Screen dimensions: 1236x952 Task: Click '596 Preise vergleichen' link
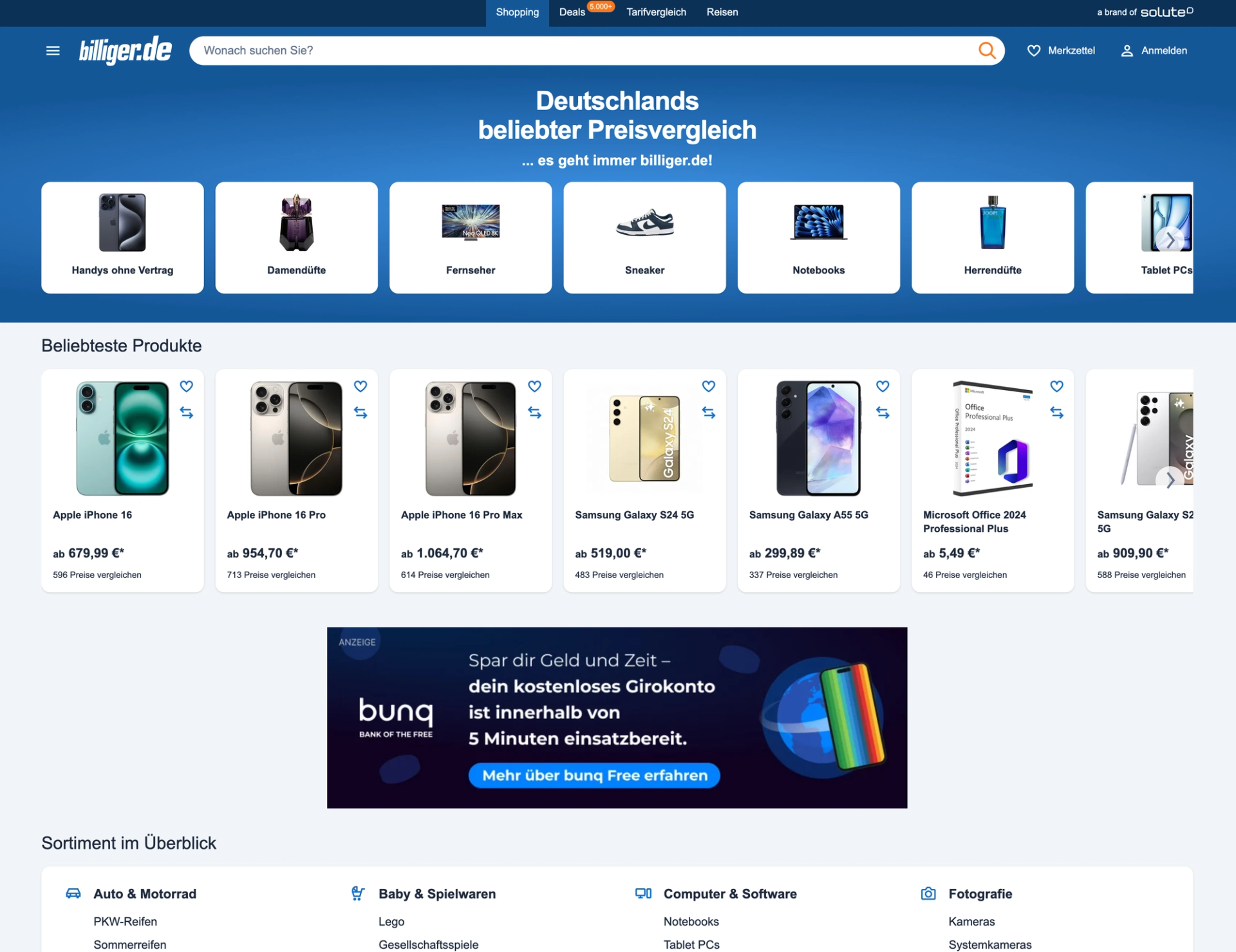97,575
